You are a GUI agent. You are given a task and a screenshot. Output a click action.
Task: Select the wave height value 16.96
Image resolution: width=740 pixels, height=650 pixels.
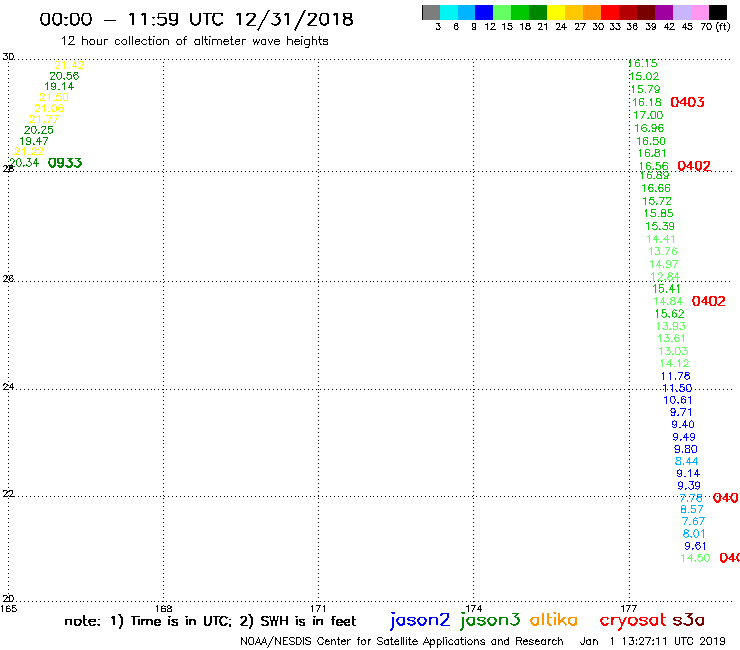(x=649, y=128)
